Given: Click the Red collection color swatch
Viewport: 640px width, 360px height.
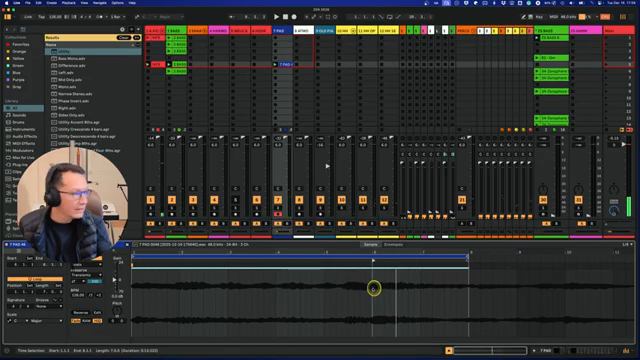Looking at the screenshot, I should (x=8, y=44).
